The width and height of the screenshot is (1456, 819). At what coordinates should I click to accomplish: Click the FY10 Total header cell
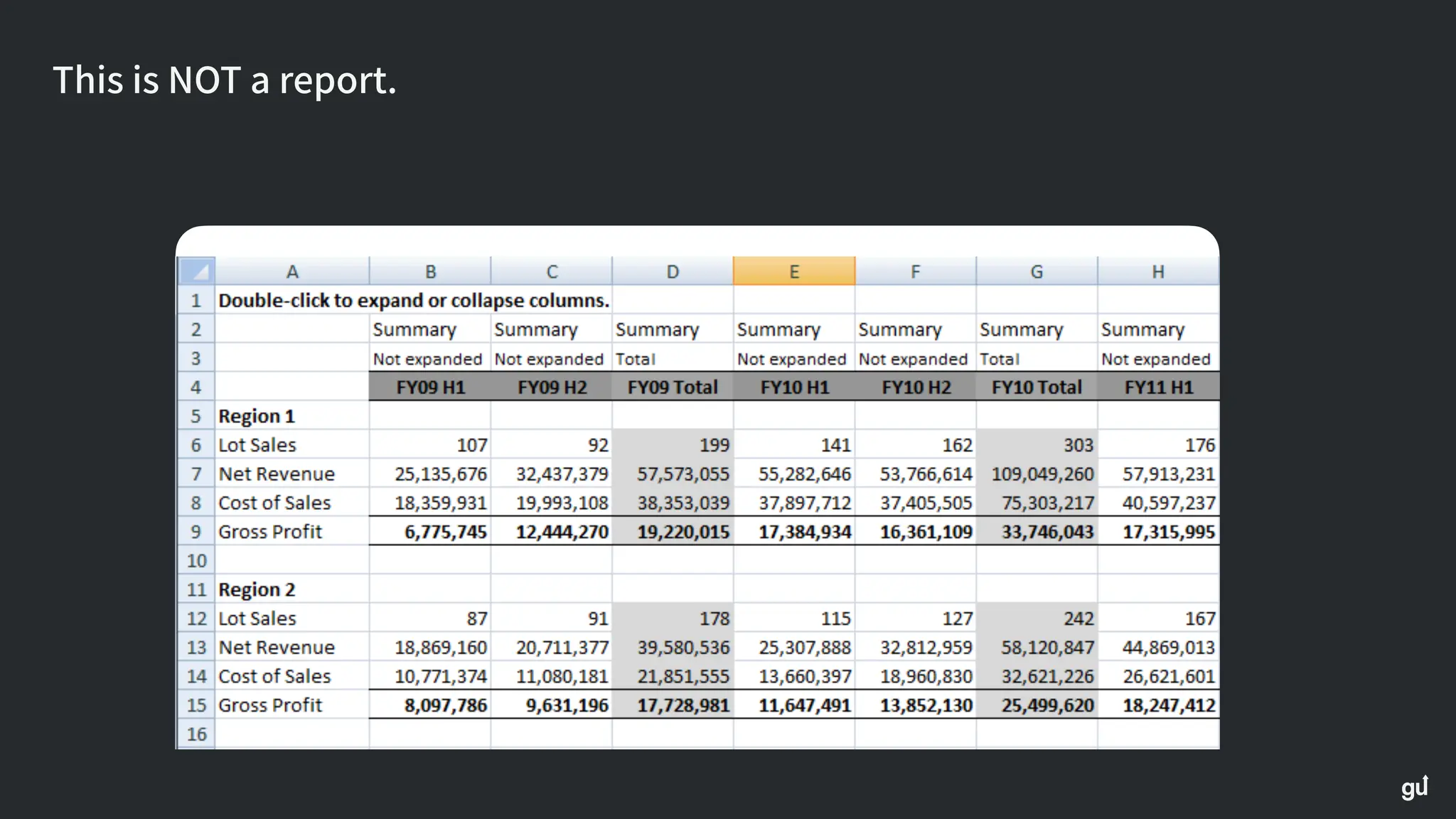click(x=1037, y=387)
